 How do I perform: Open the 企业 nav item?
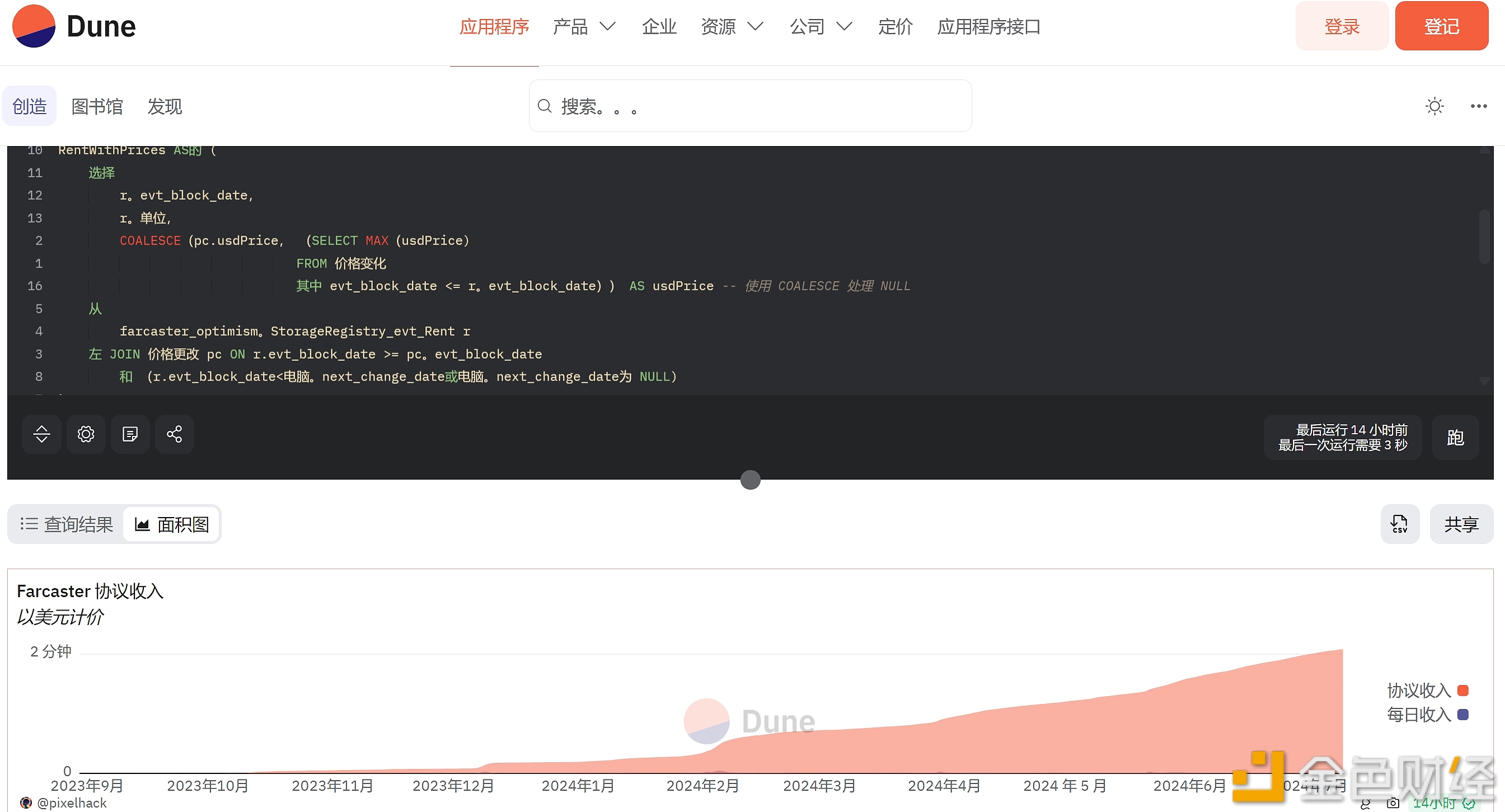[x=659, y=26]
